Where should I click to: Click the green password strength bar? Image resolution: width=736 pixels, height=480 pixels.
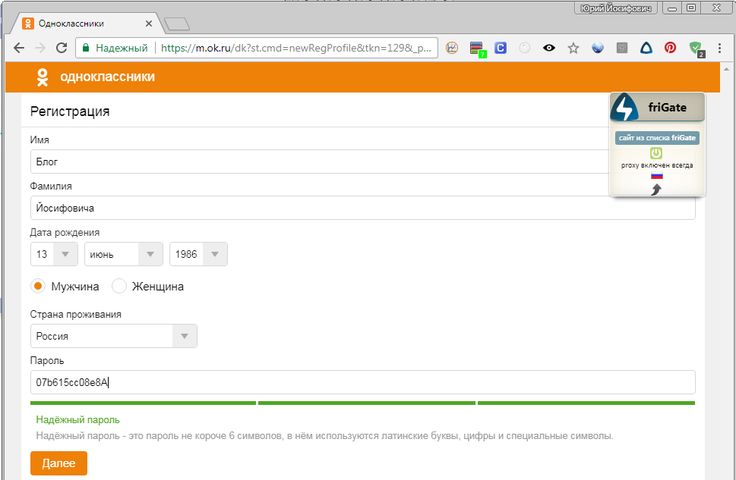coord(362,403)
